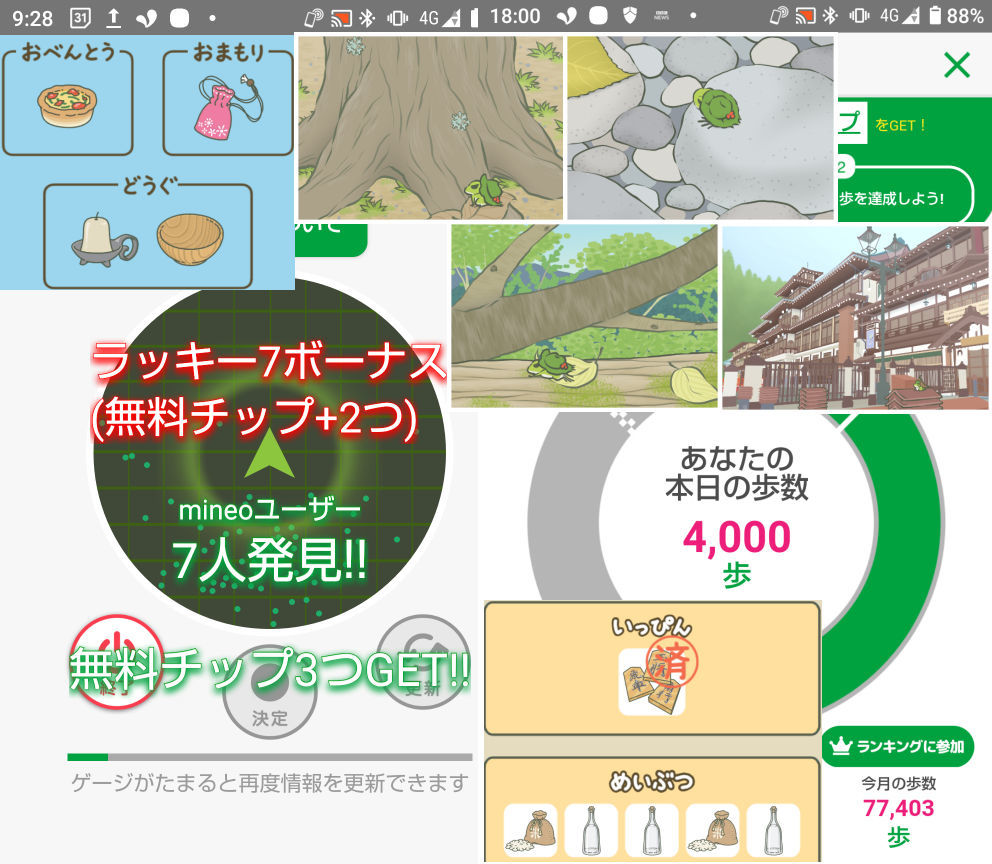This screenshot has width=992, height=864.
Task: Open the frog on leaf photo
Action: click(x=584, y=316)
